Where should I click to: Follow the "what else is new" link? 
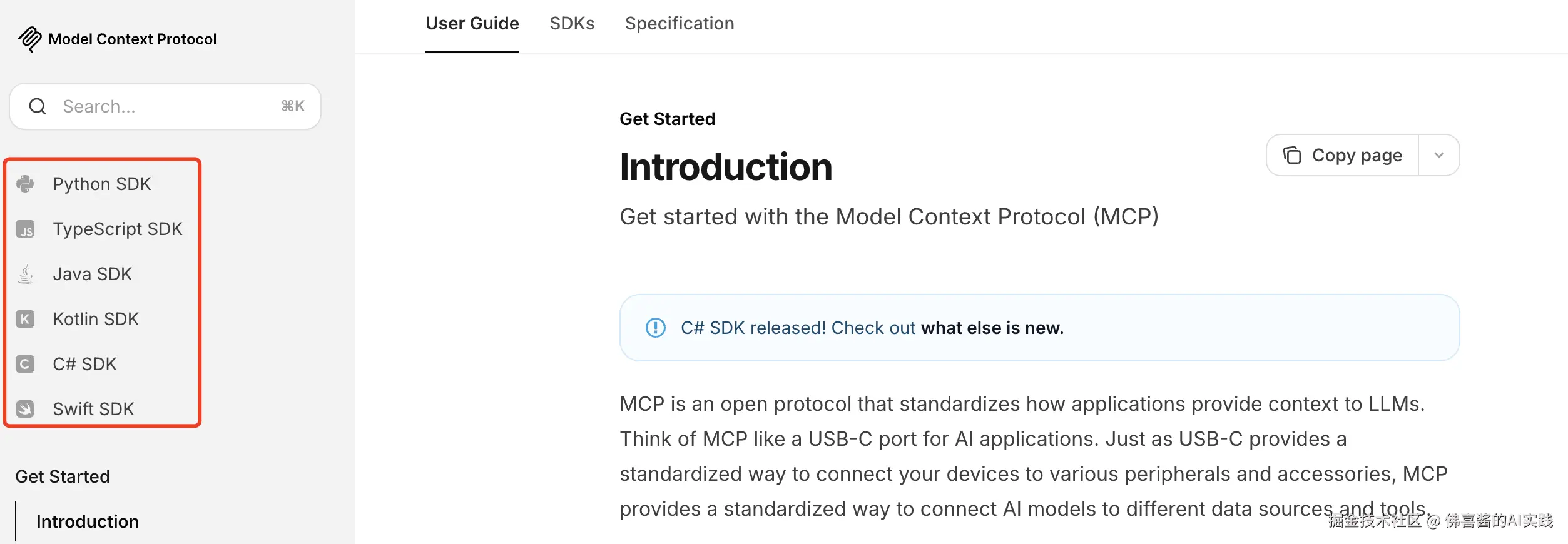(x=992, y=328)
